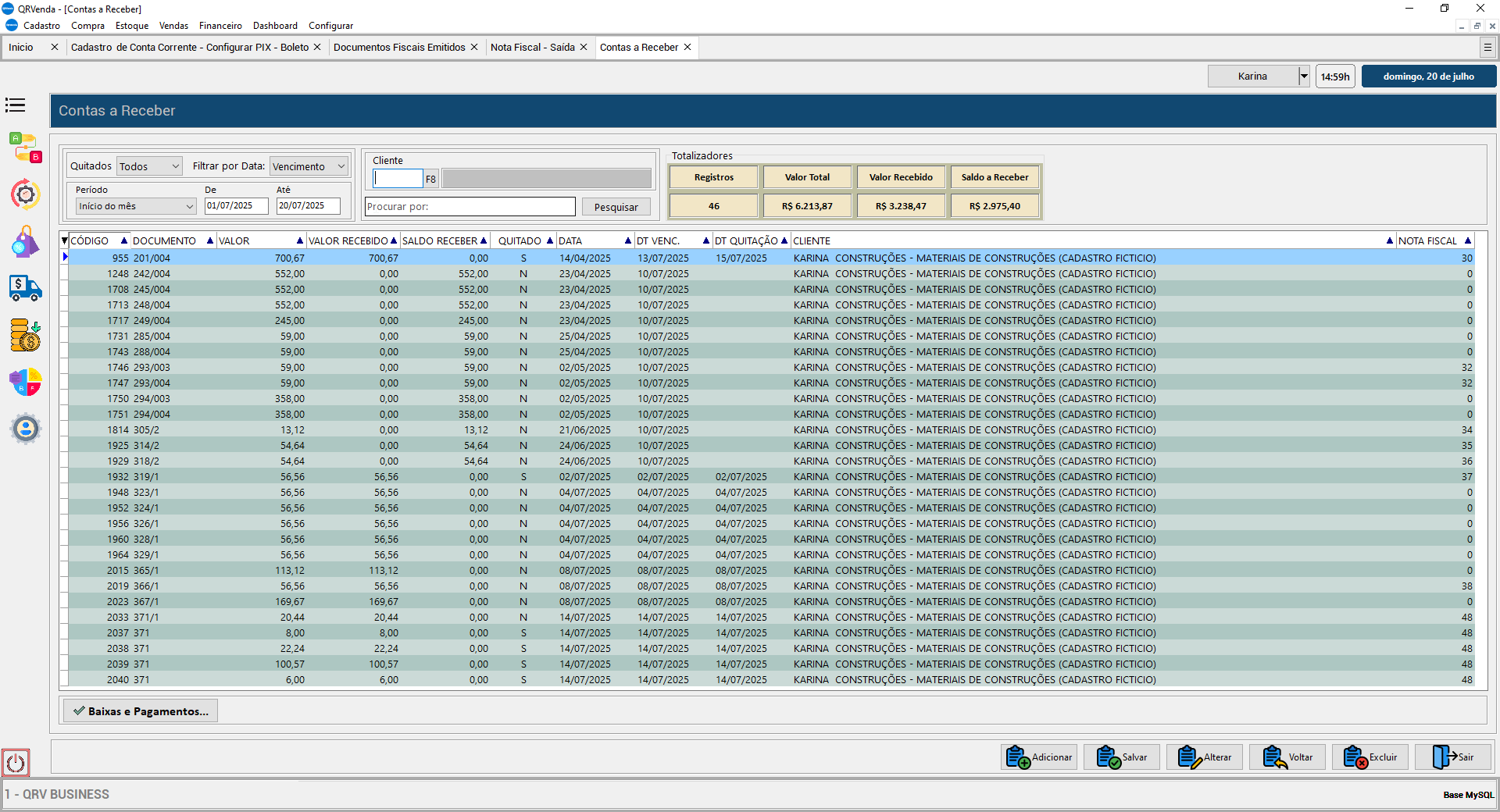Screen dimensions: 1500x812
Task: Open the user gear settings sidebar icon
Action: tap(25, 429)
